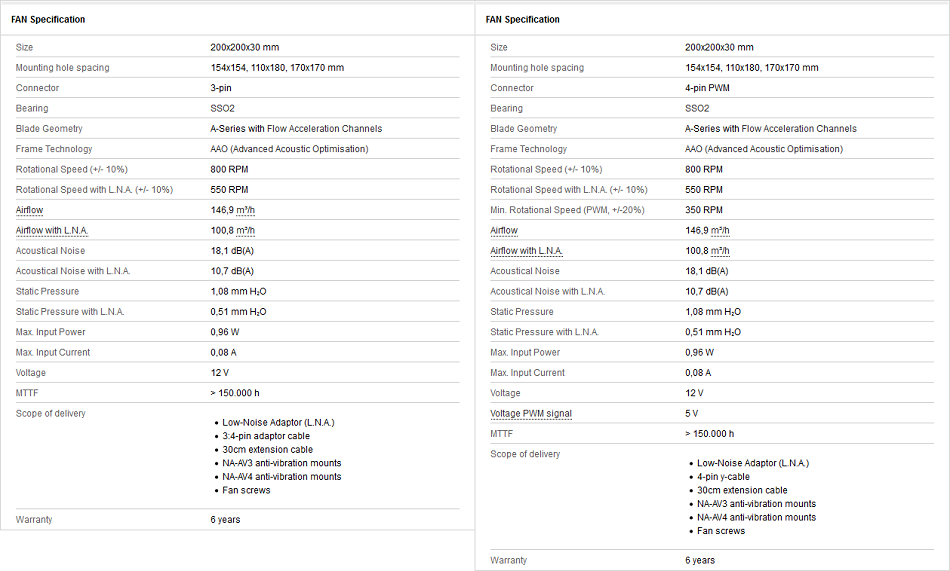
Task: Select the left FAN Specification heading
Action: [48, 19]
